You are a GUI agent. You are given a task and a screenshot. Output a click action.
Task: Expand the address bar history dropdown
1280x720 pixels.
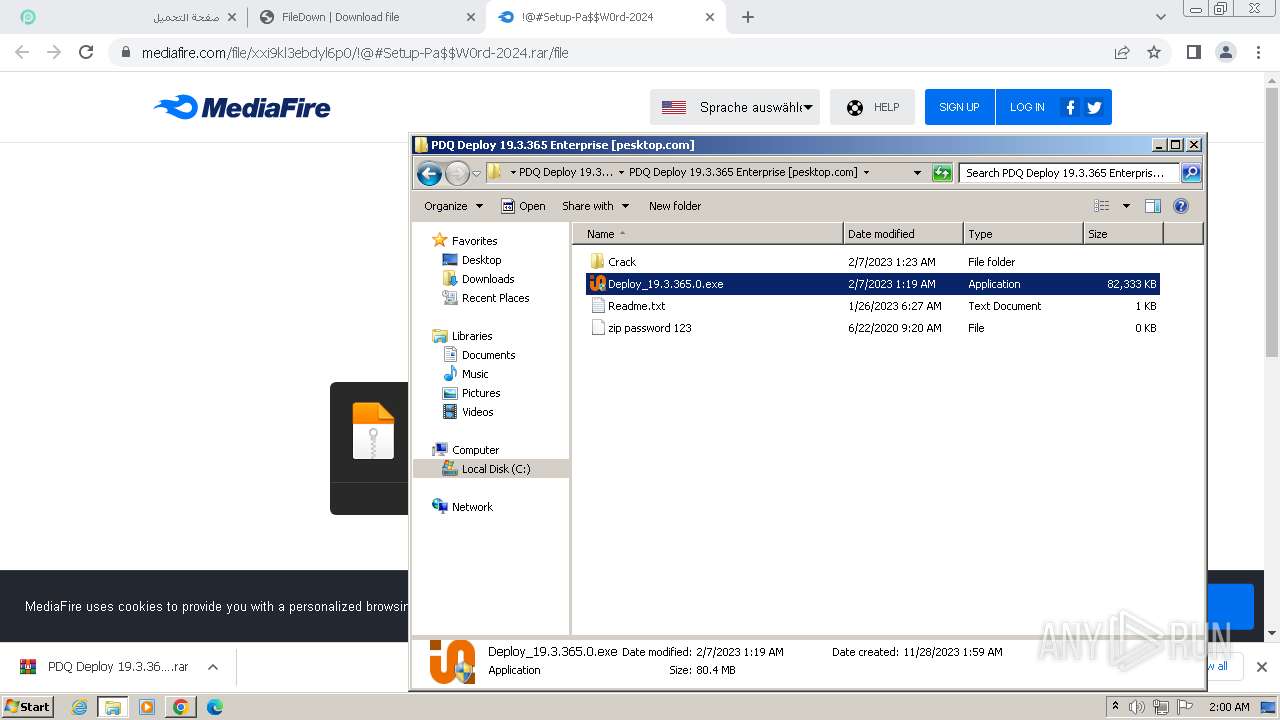[917, 173]
